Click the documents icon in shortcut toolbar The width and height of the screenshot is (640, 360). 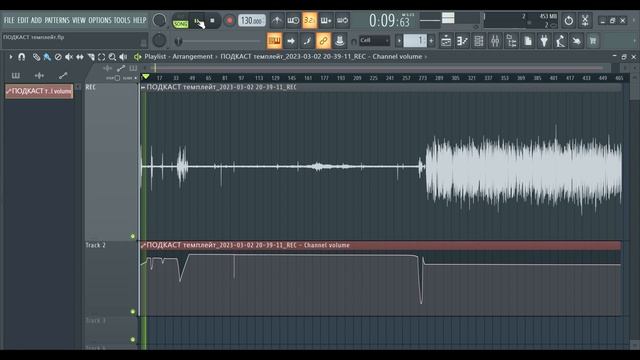tap(528, 41)
